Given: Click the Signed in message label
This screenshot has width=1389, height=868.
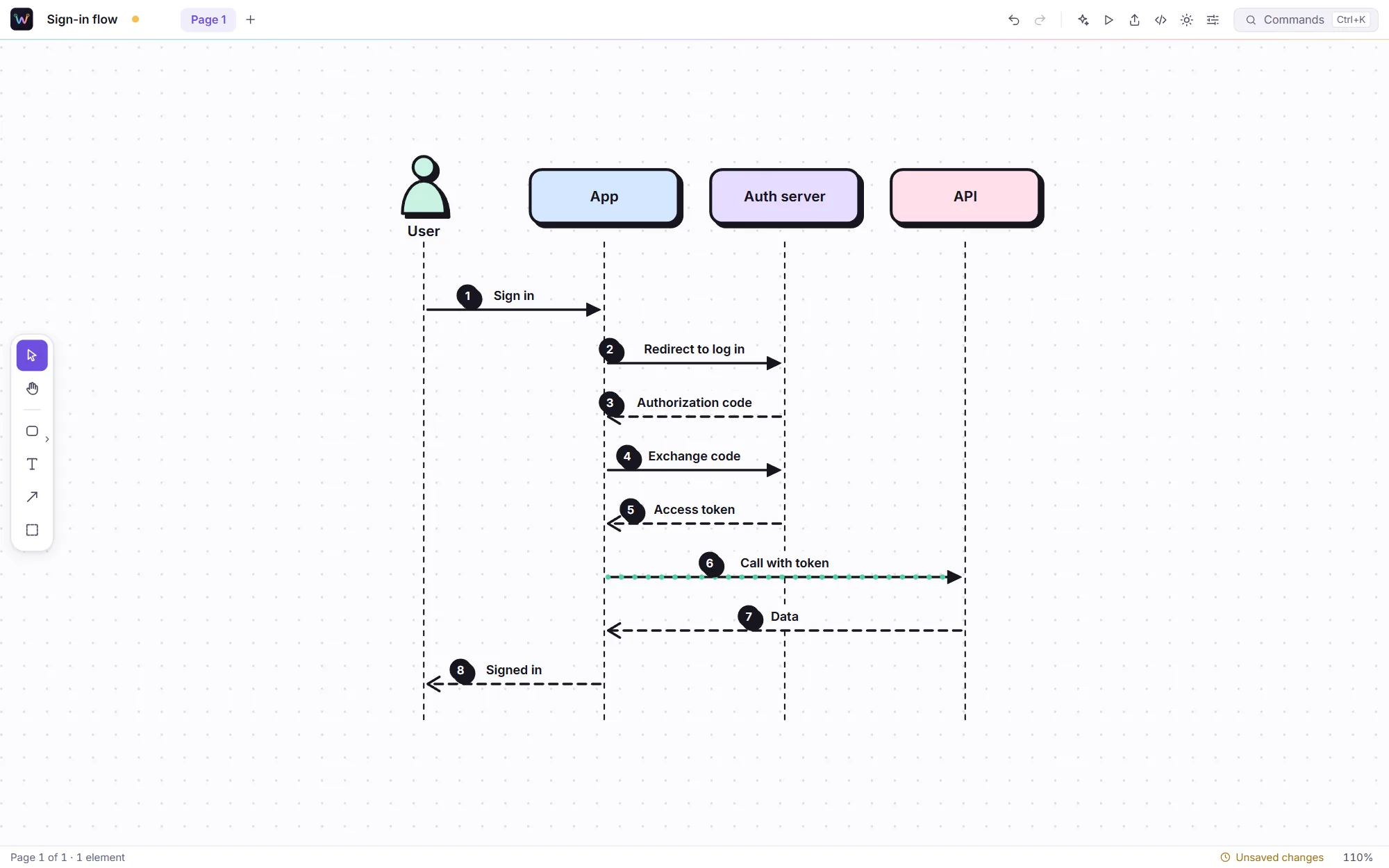Looking at the screenshot, I should pyautogui.click(x=514, y=670).
